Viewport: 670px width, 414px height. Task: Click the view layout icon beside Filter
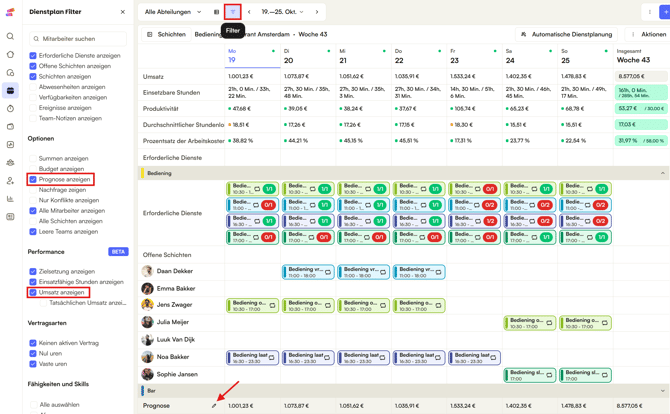216,12
